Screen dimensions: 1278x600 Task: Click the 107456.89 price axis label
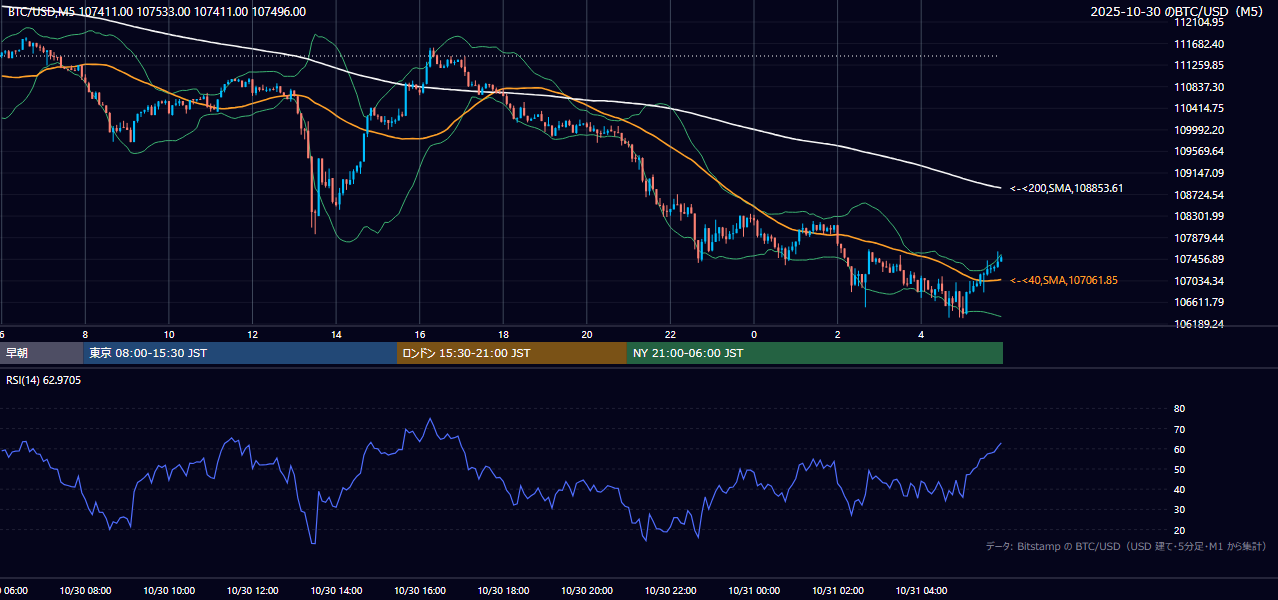(x=1198, y=259)
